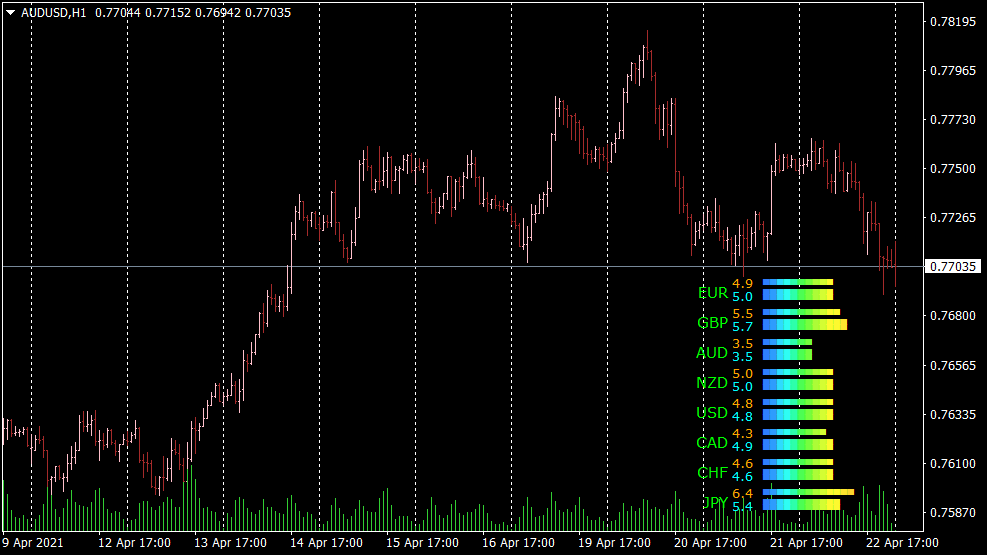Screen dimensions: 987x555
Task: Click the AUD currency label
Action: 712,353
